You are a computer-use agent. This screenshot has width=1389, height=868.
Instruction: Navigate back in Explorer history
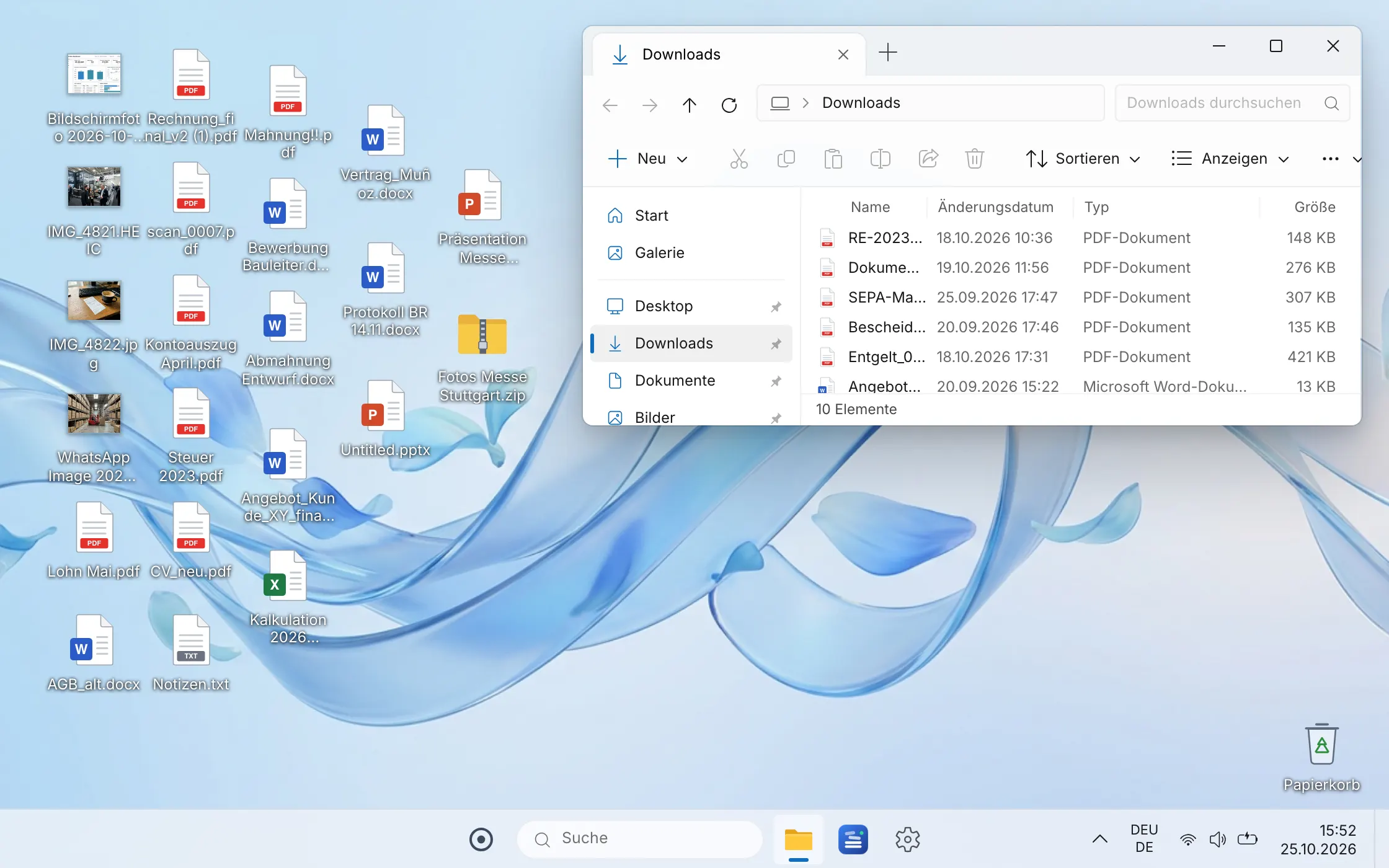point(610,105)
